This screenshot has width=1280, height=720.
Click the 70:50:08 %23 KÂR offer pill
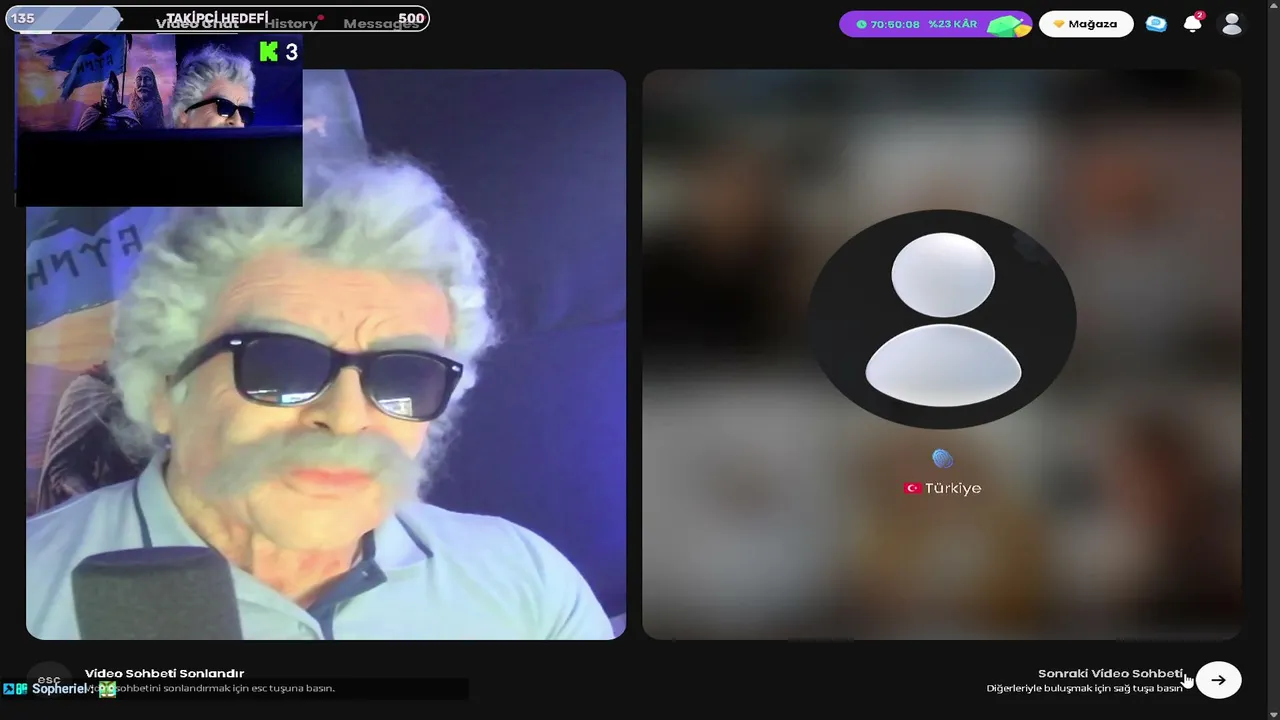click(x=935, y=24)
